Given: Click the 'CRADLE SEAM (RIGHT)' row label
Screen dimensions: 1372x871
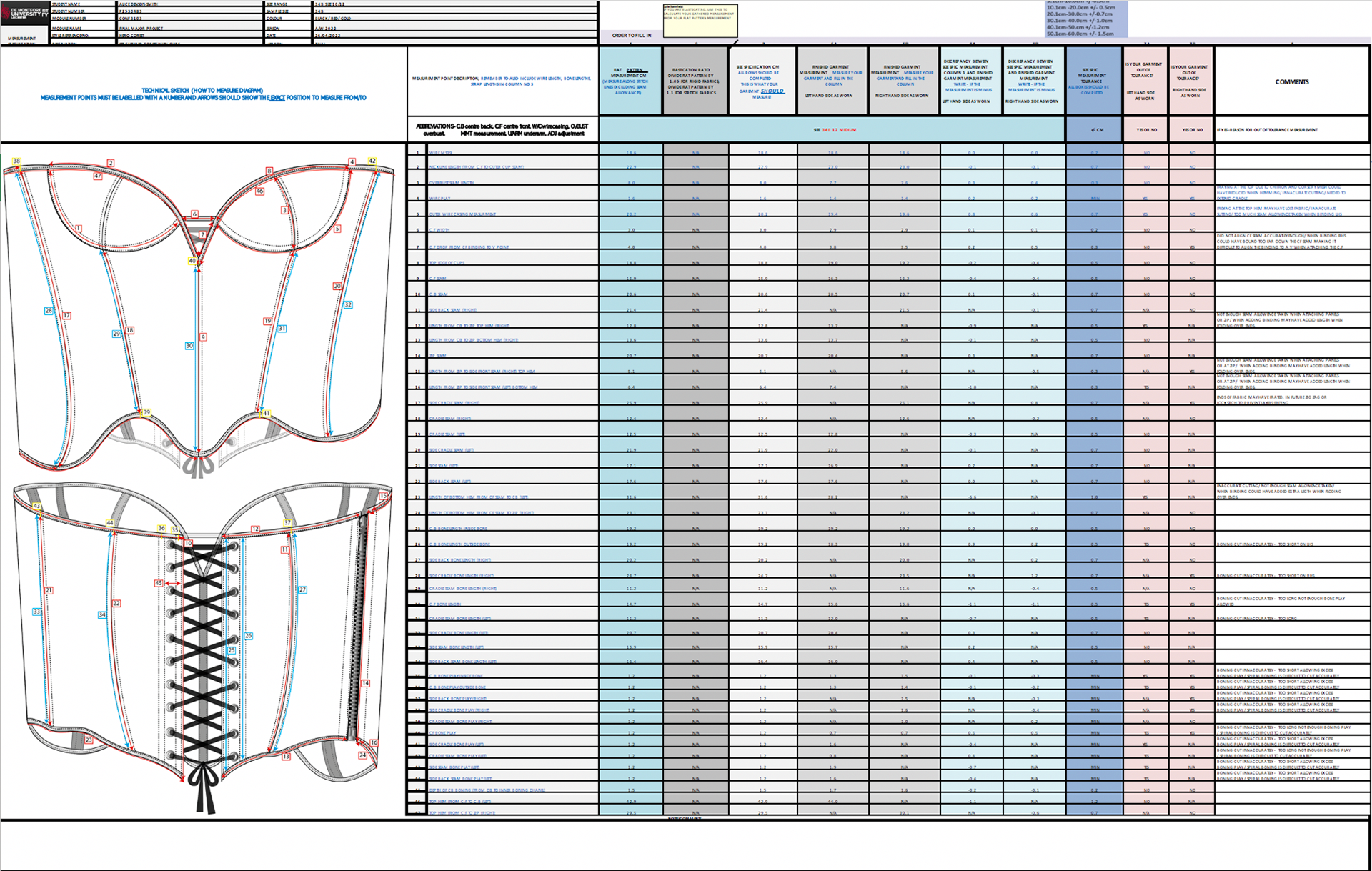Looking at the screenshot, I should click(x=450, y=419).
